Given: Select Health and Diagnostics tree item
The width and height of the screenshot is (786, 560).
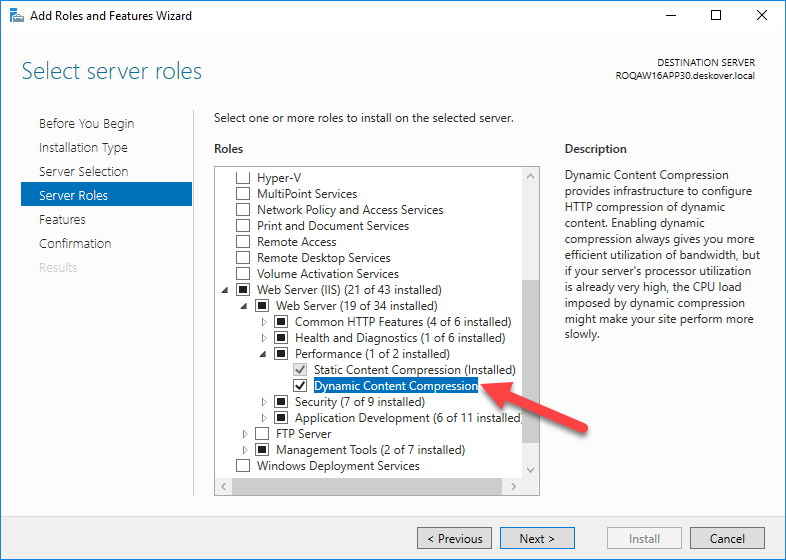Looking at the screenshot, I should 385,338.
